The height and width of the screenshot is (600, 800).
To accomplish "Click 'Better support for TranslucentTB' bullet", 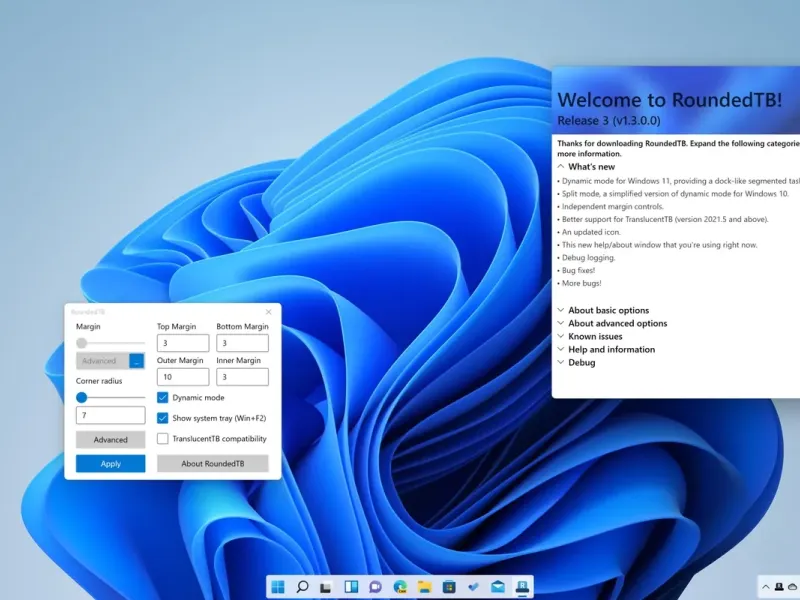I will [x=665, y=219].
